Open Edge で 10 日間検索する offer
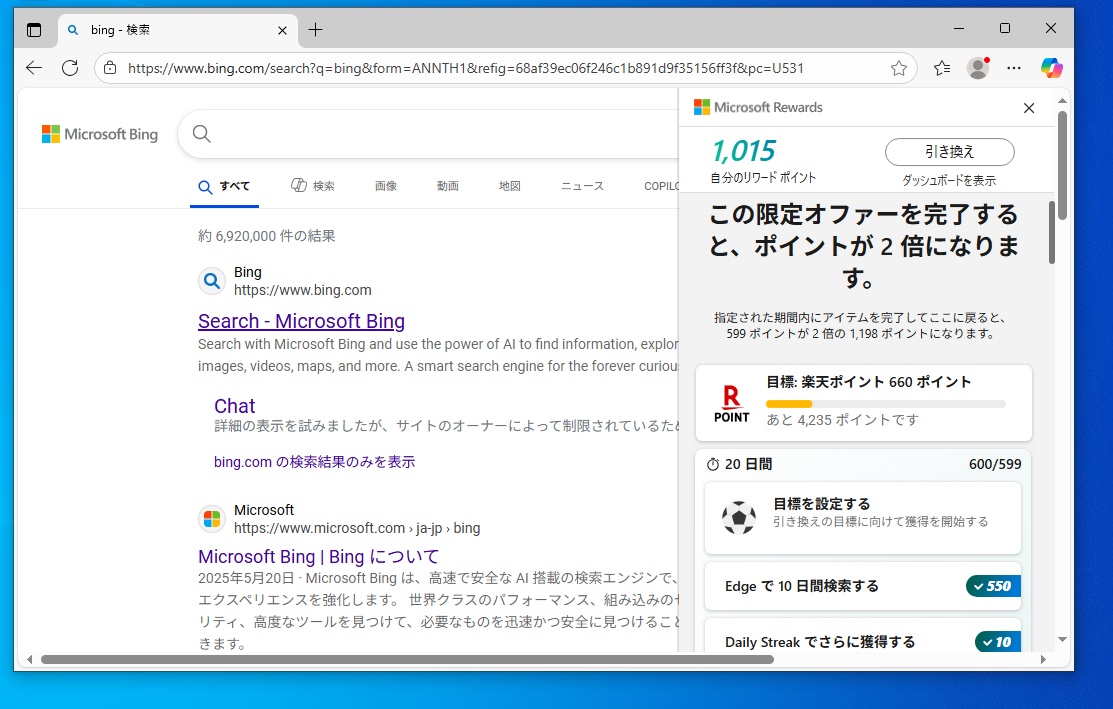Image resolution: width=1113 pixels, height=709 pixels. 862,586
